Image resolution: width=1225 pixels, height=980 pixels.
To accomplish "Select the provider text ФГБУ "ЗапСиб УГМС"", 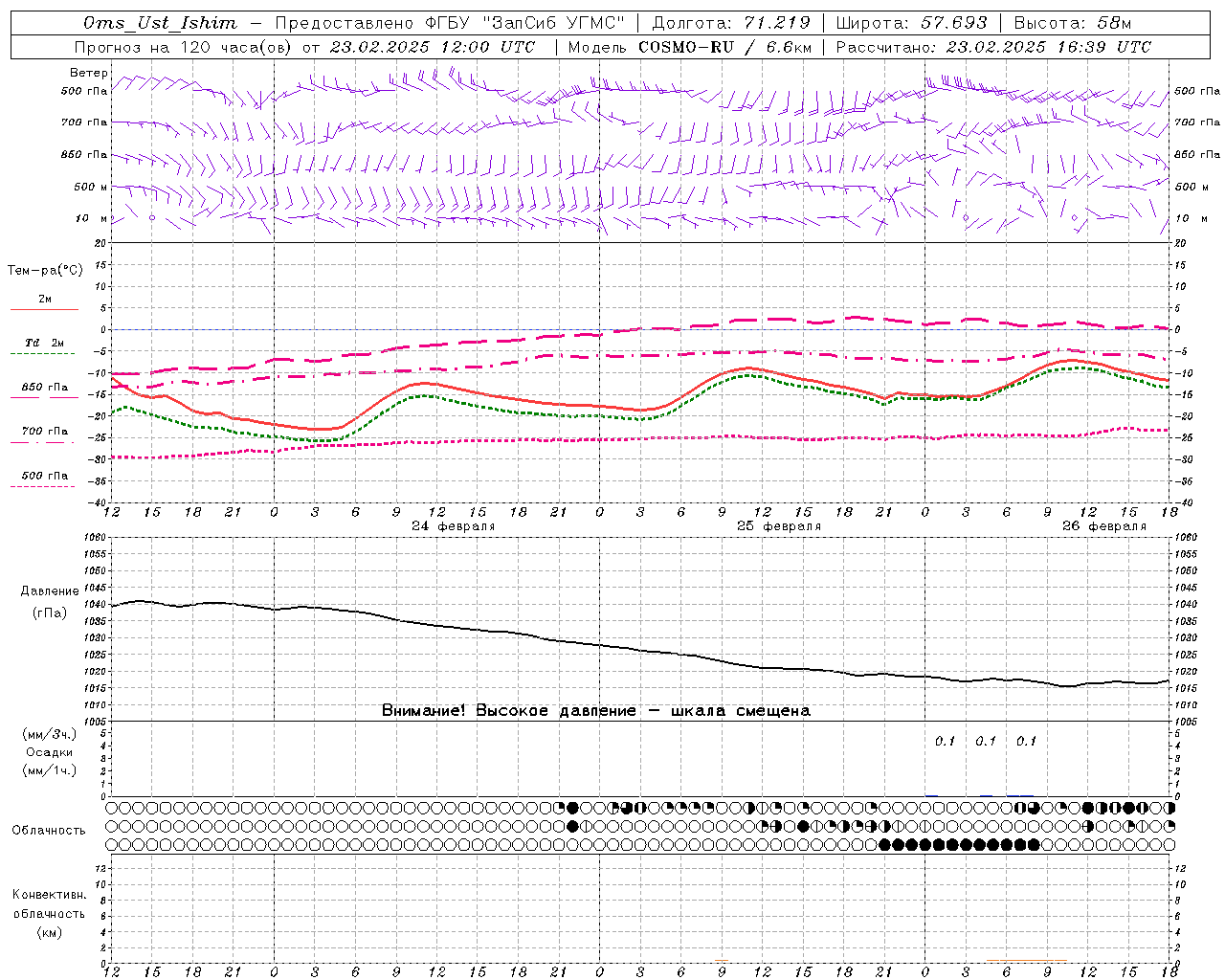I will coord(524,23).
